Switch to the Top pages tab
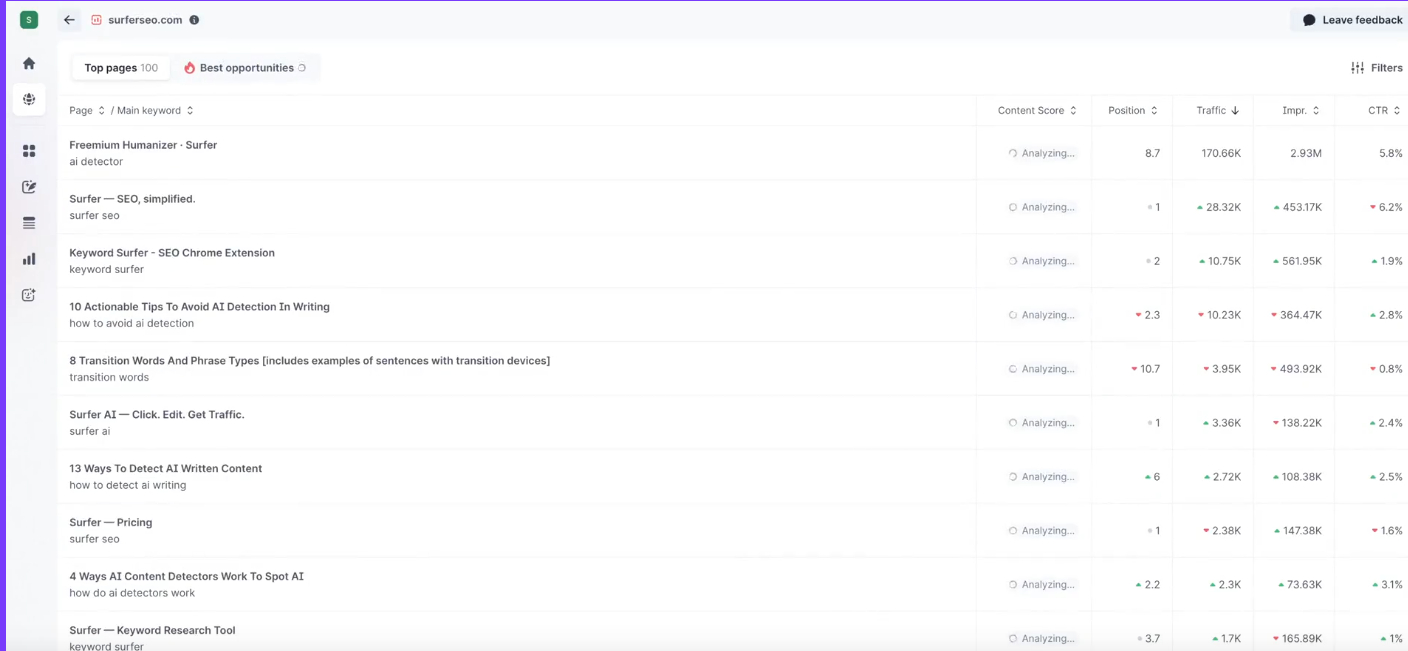 (121, 68)
